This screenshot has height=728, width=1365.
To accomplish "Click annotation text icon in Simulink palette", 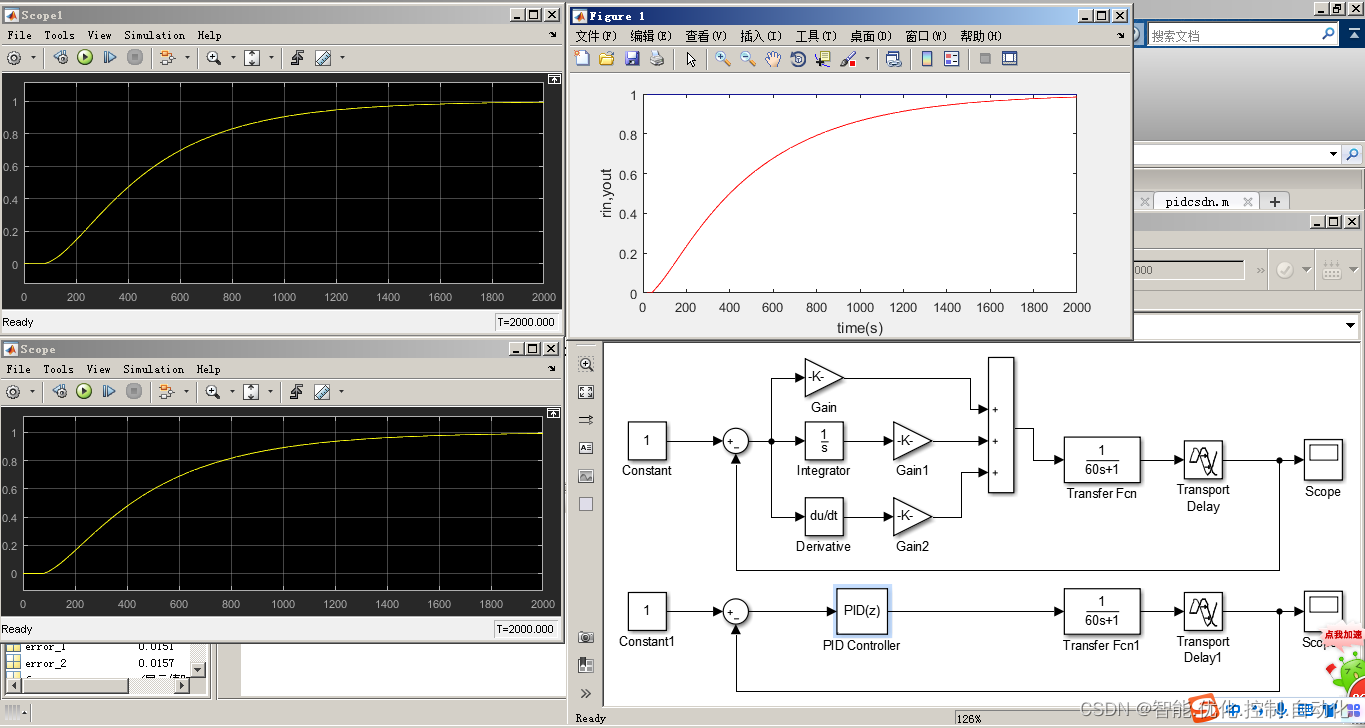I will (x=586, y=448).
